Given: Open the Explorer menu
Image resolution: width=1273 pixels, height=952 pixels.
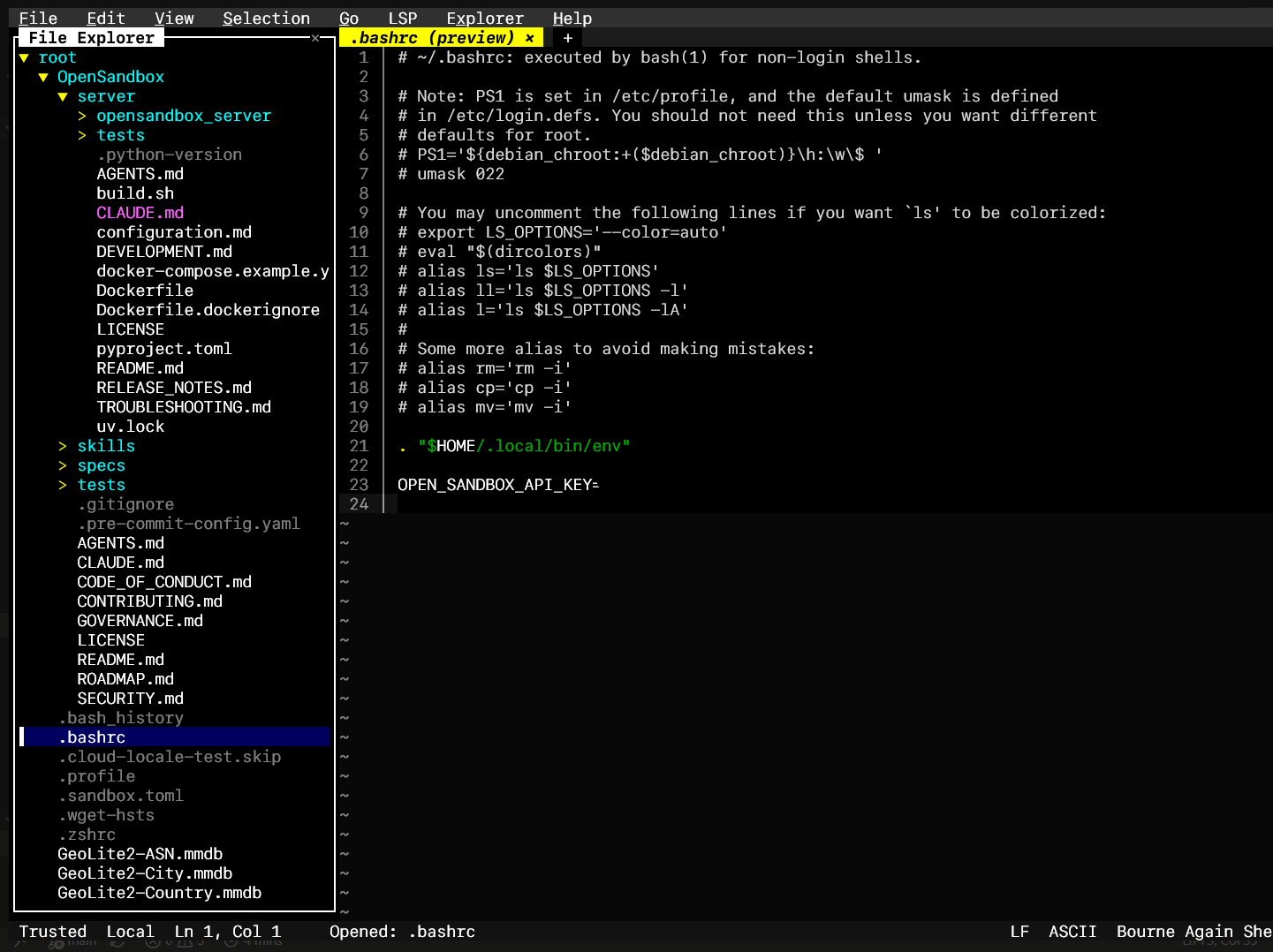Looking at the screenshot, I should coord(485,19).
